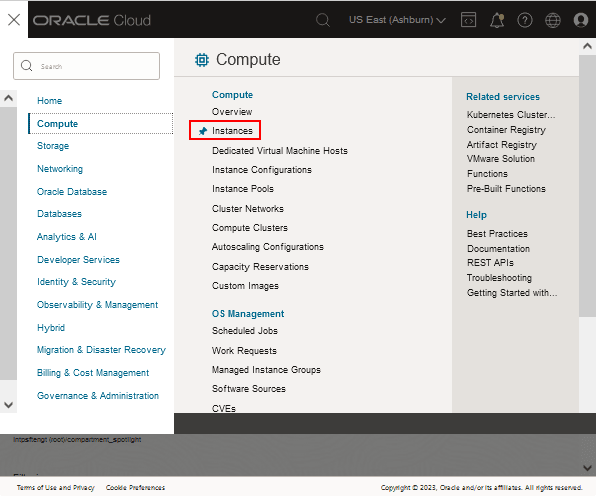The image size is (596, 496).
Task: Select Governance & Administration category
Action: pyautogui.click(x=98, y=396)
